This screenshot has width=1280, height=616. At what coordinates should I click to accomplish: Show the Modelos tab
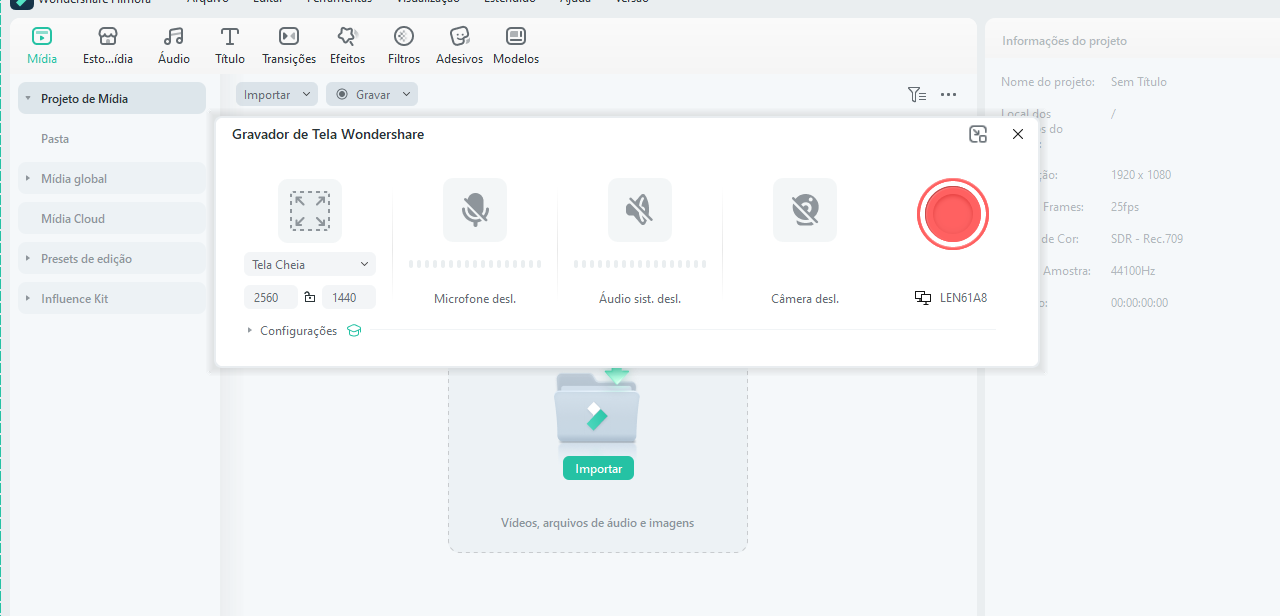tap(516, 46)
